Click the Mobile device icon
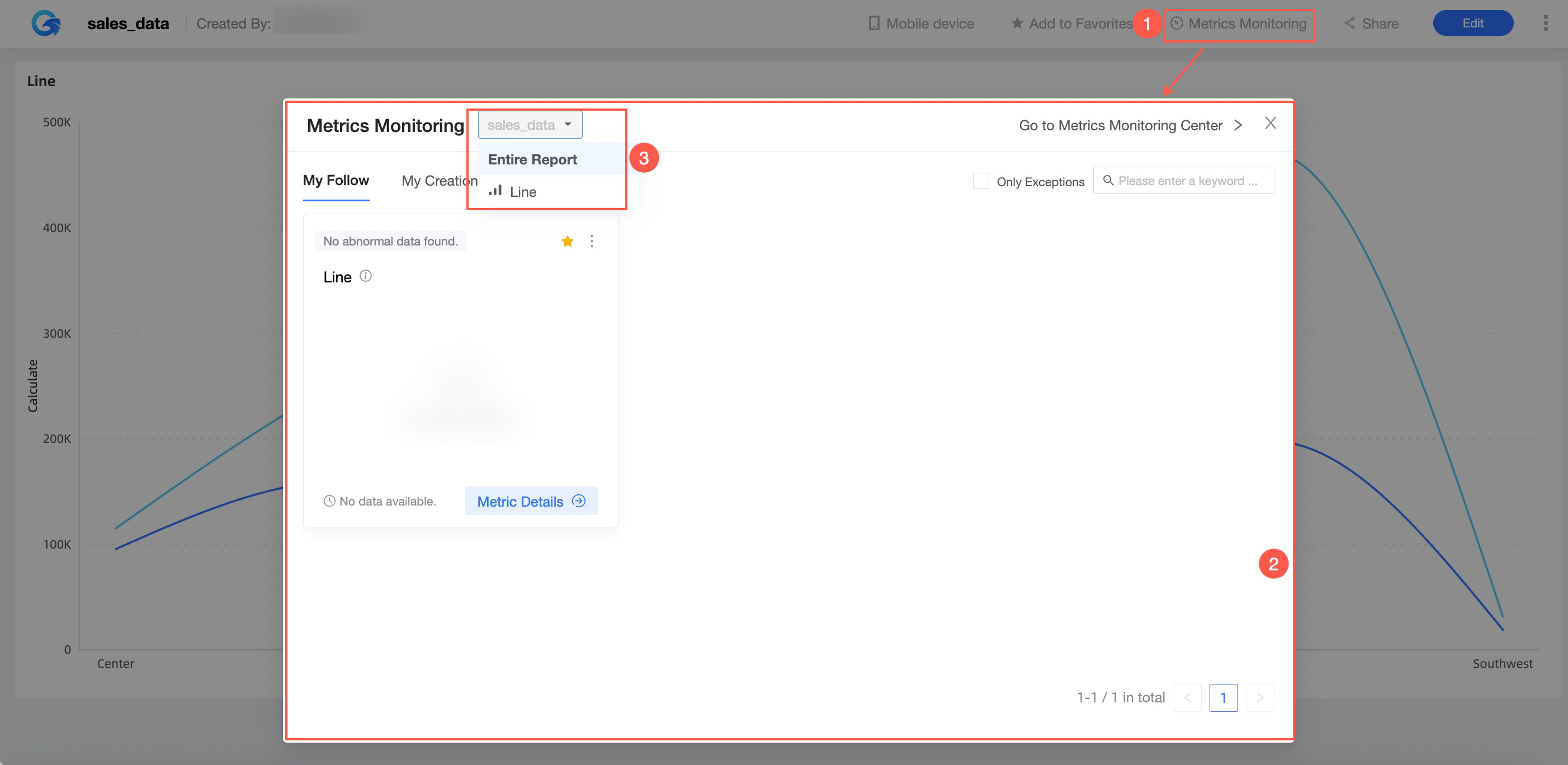 pyautogui.click(x=873, y=23)
